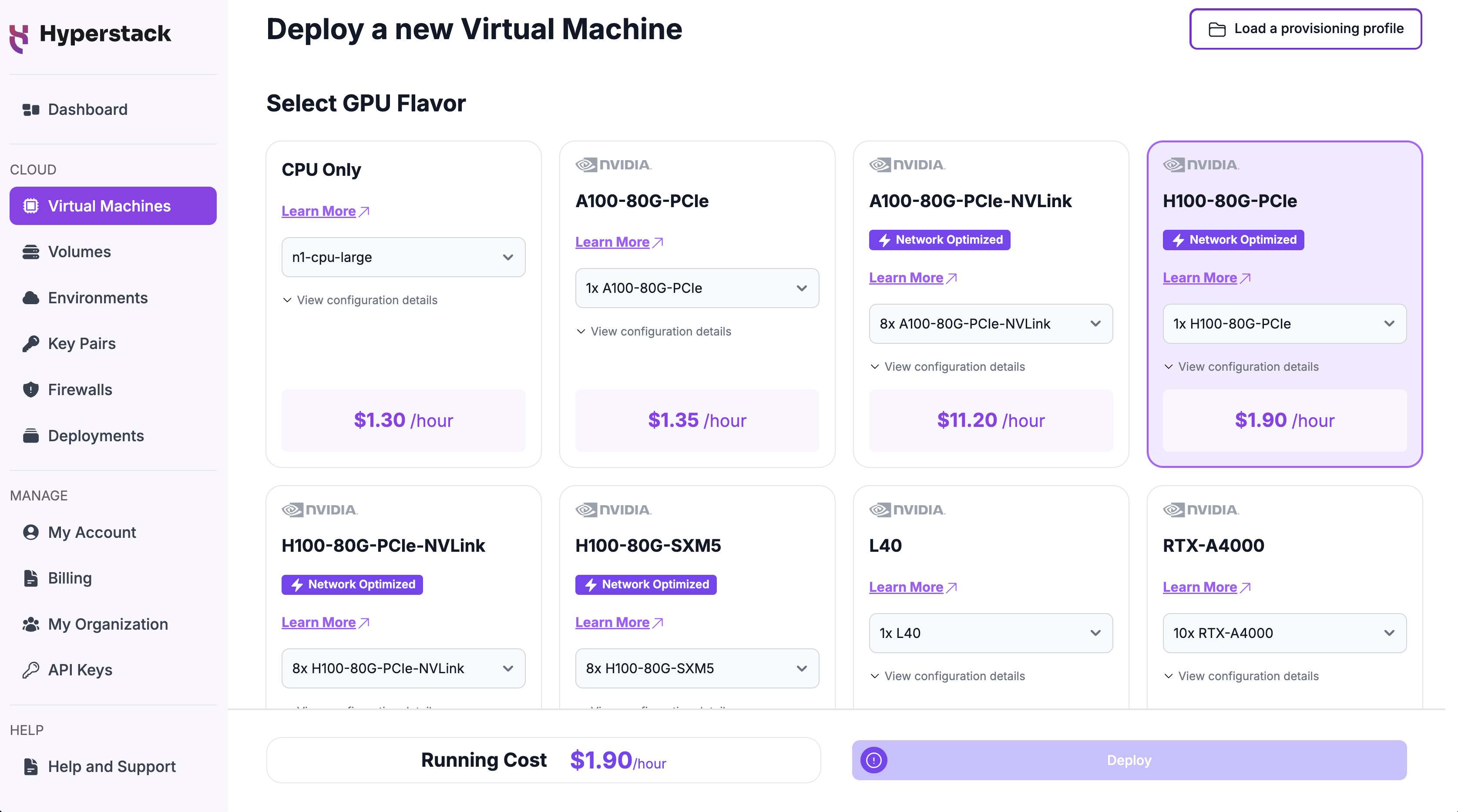Viewport: 1458px width, 812px height.
Task: Select the Volumes sidebar icon
Action: pyautogui.click(x=31, y=251)
